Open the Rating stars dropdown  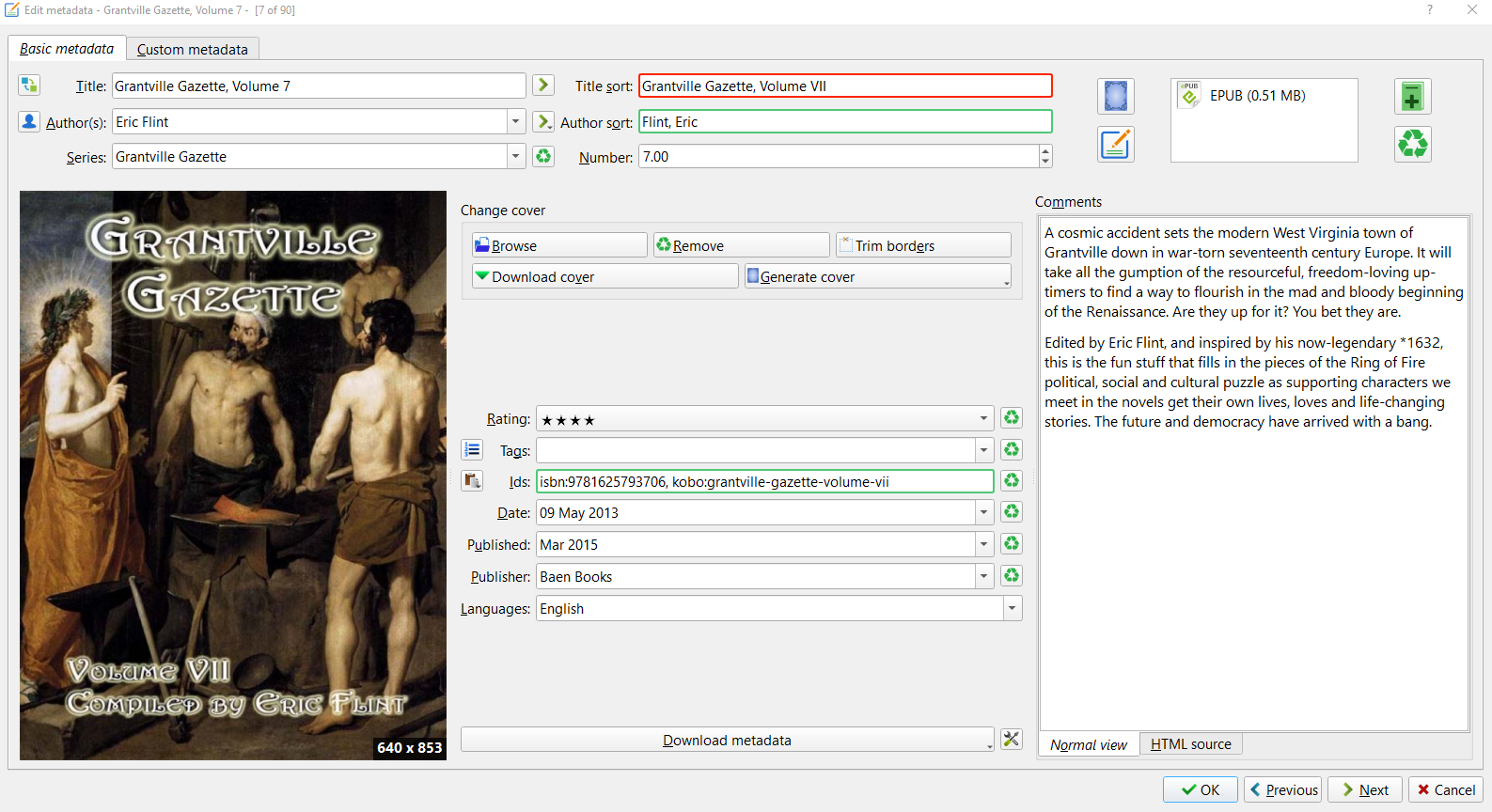point(984,419)
